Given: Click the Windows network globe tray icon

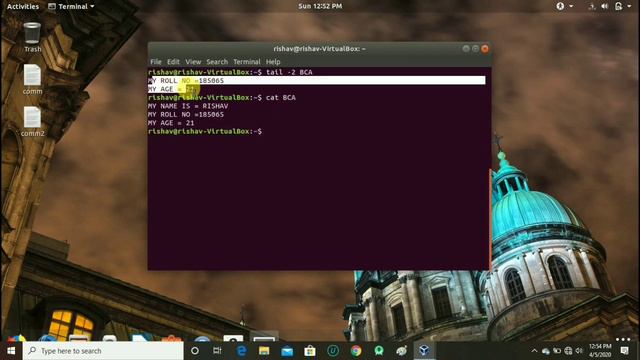Looking at the screenshot, I should click(x=568, y=351).
